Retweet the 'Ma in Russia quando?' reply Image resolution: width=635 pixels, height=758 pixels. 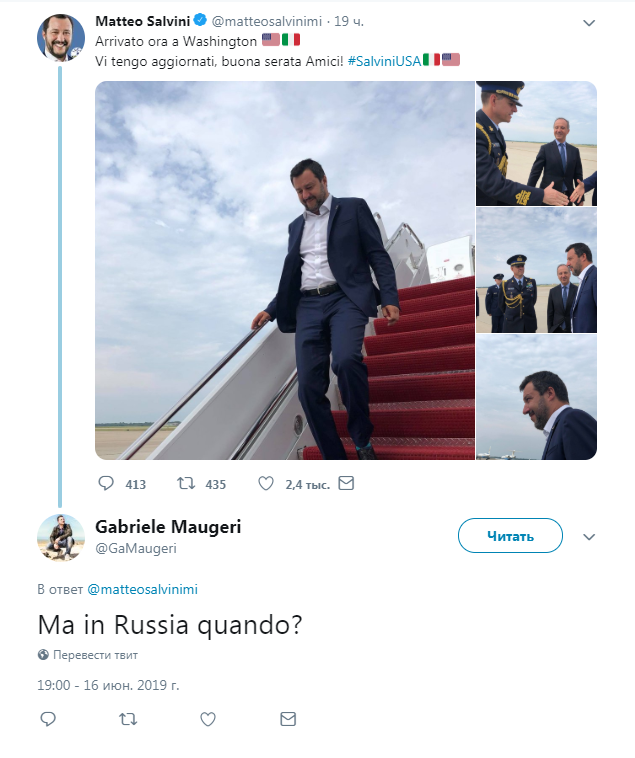pos(127,719)
